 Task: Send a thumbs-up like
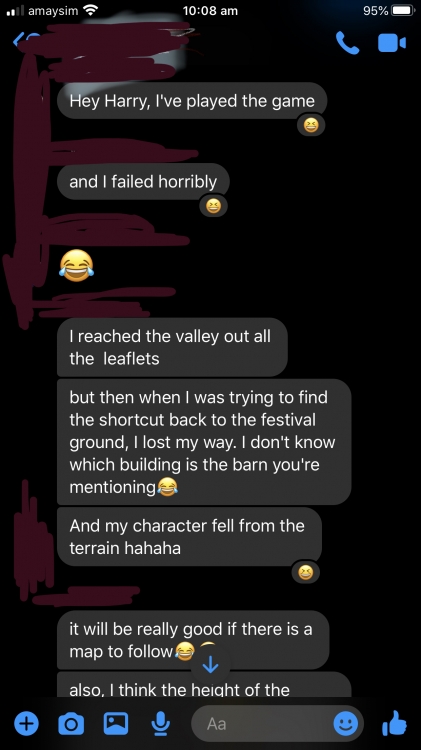[395, 723]
